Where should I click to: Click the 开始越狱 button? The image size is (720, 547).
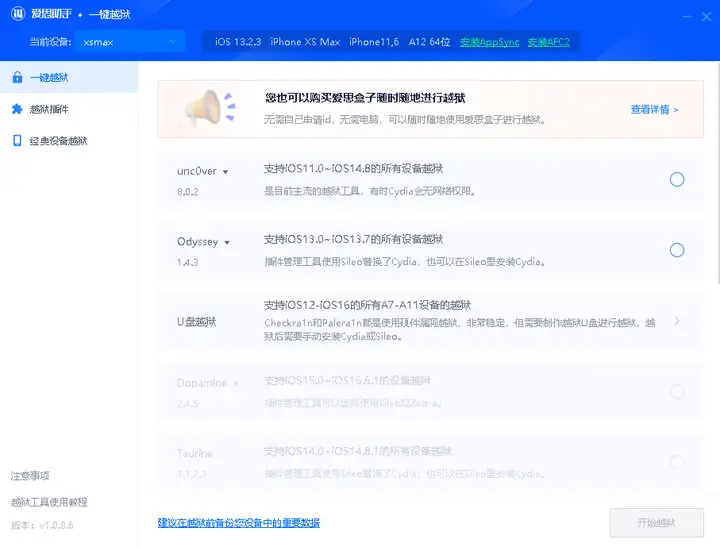(x=657, y=523)
